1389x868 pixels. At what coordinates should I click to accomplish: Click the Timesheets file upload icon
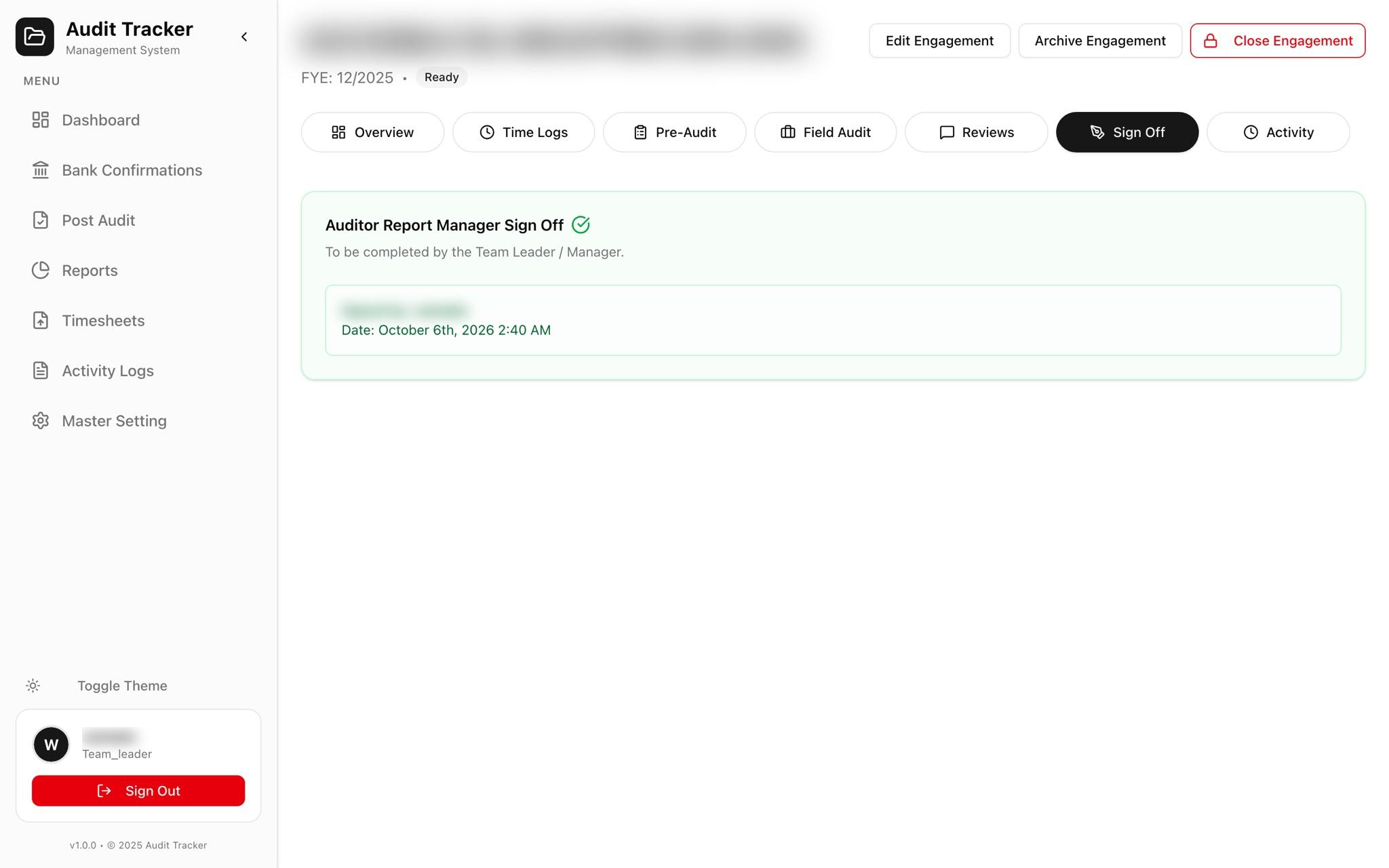(x=41, y=321)
